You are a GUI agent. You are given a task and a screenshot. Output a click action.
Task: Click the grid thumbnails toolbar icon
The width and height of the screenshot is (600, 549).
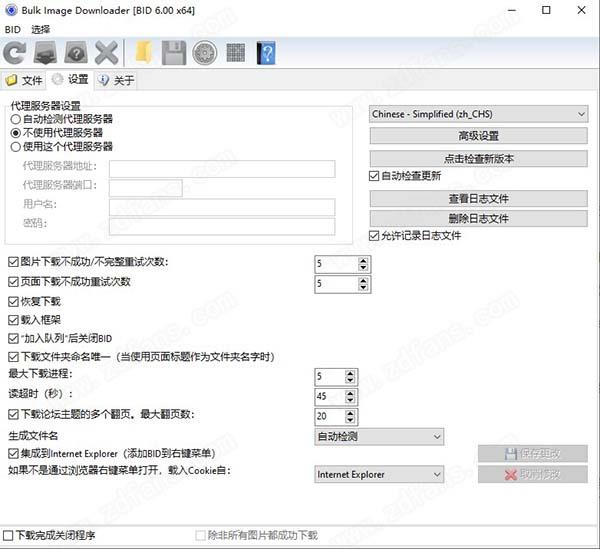tap(236, 52)
